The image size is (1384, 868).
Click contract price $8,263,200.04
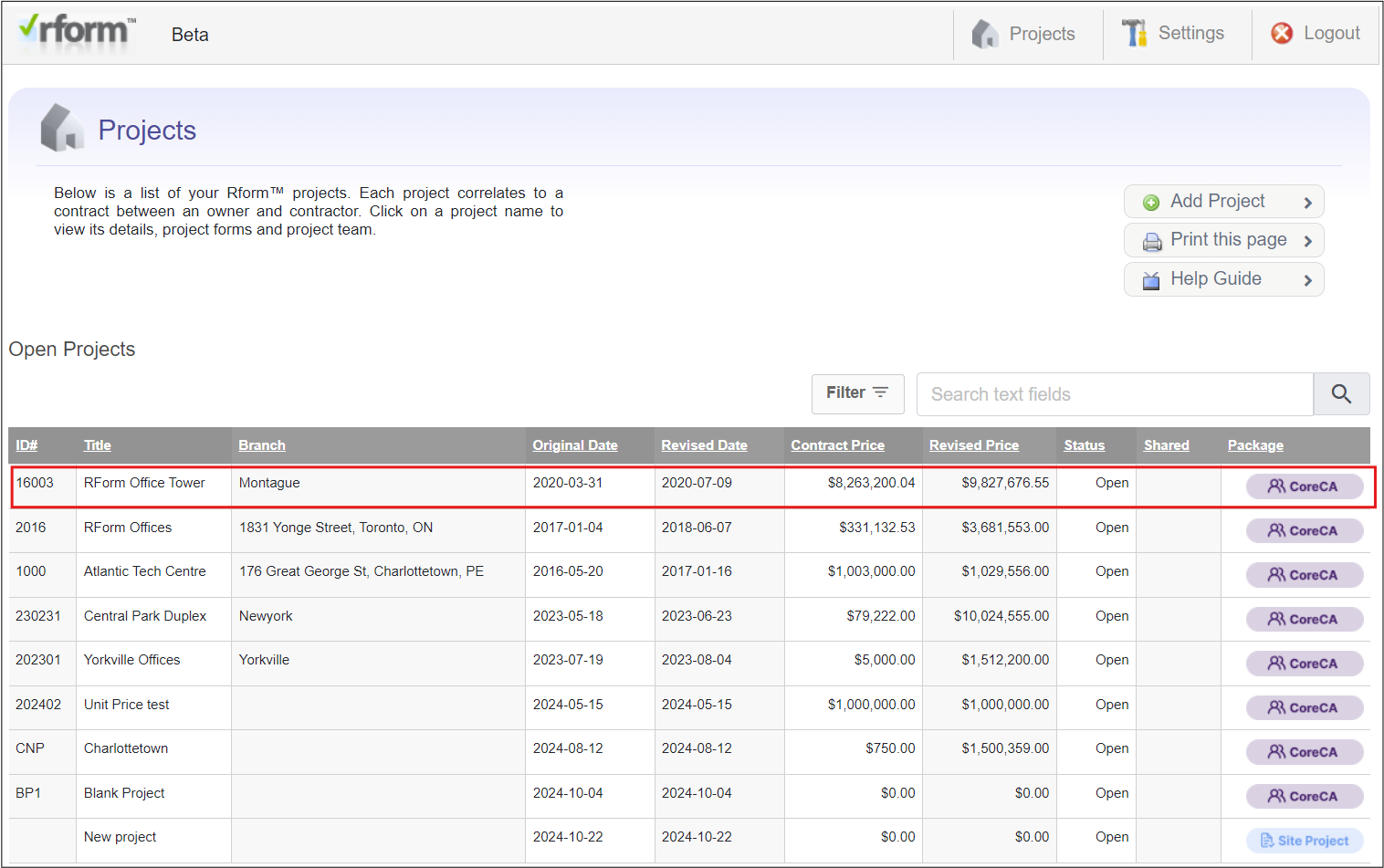[871, 483]
